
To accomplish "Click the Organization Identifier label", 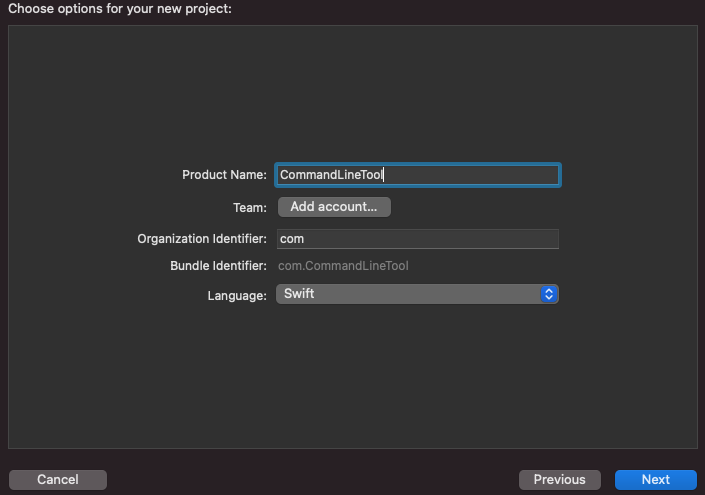I will [202, 239].
